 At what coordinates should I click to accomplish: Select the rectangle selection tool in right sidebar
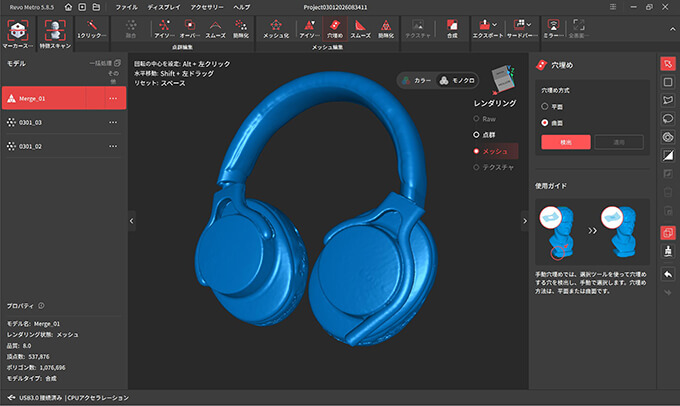click(x=668, y=82)
